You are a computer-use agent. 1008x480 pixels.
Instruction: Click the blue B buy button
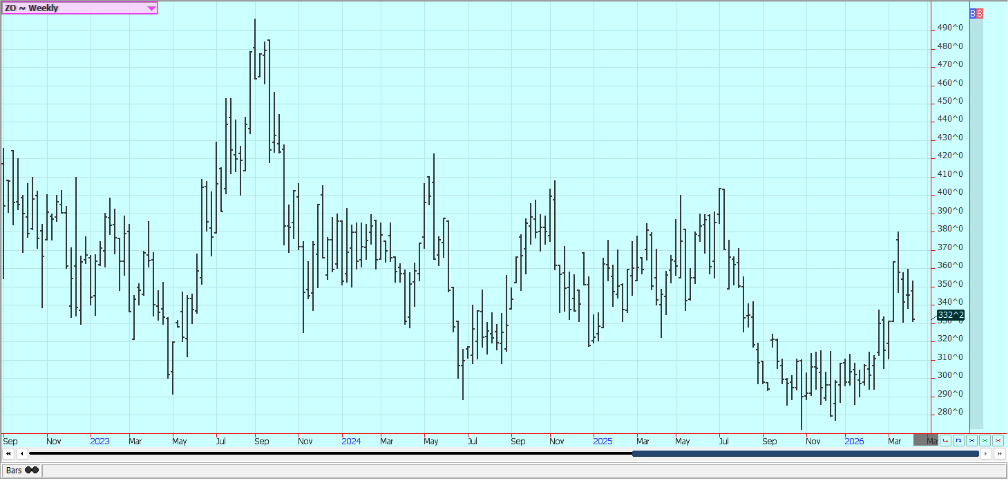pyautogui.click(x=974, y=12)
